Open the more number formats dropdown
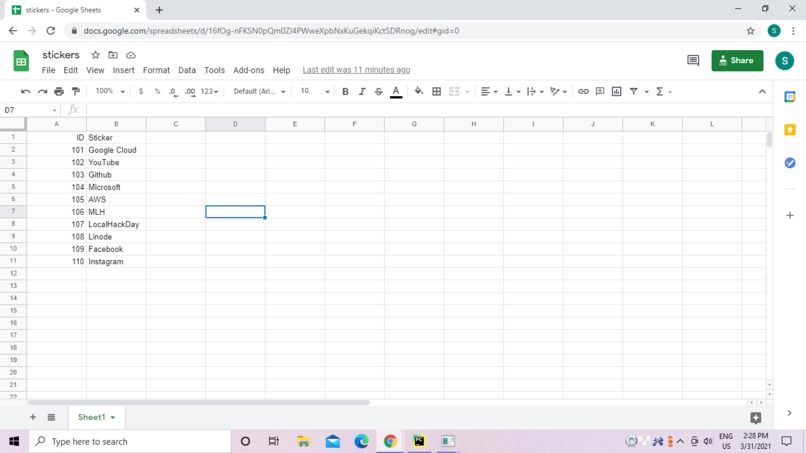This screenshot has height=453, width=806. (x=209, y=92)
